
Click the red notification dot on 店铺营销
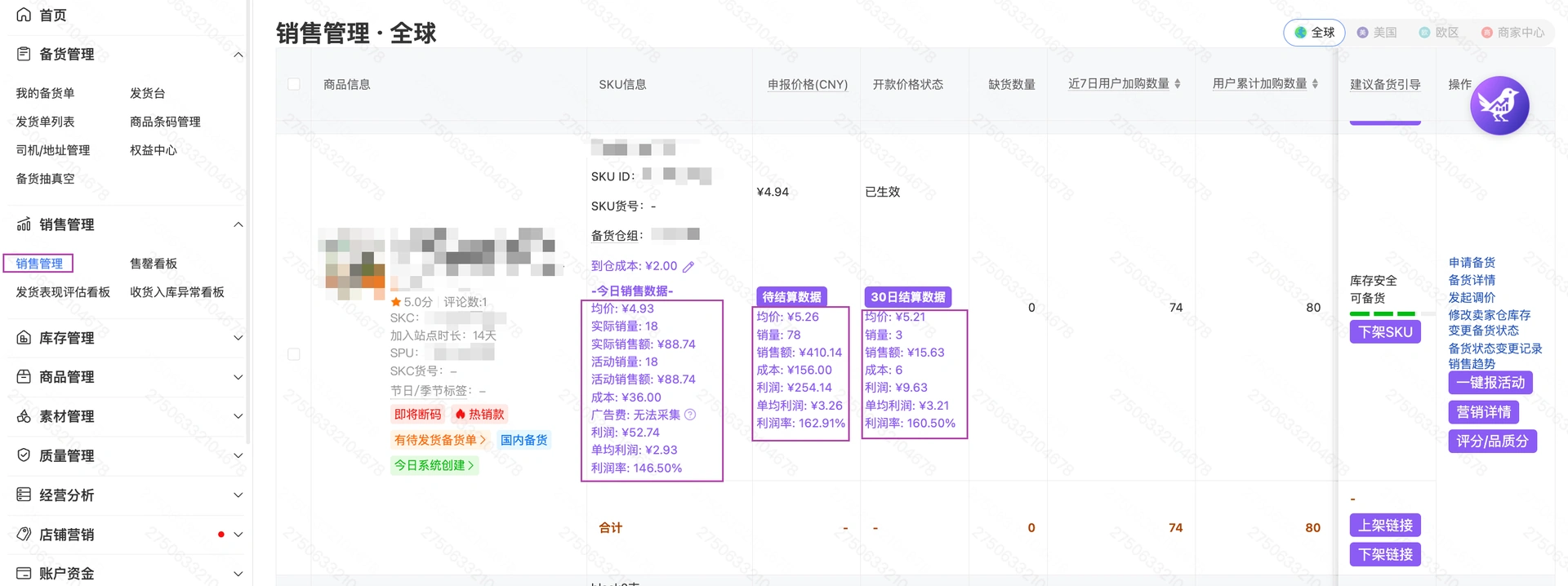(x=221, y=535)
